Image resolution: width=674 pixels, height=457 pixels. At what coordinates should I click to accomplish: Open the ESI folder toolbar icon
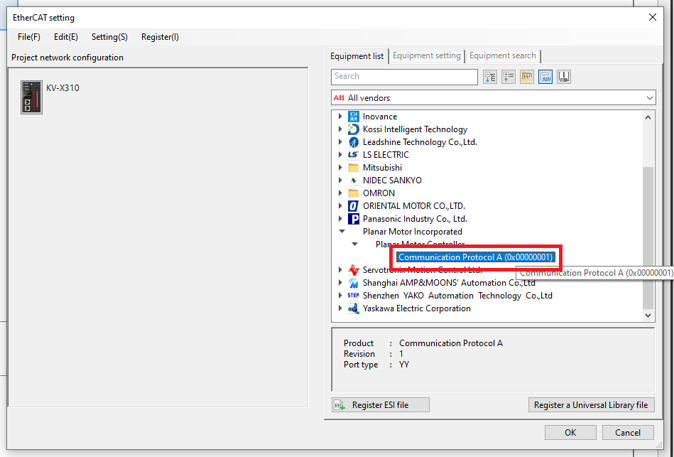(x=527, y=77)
